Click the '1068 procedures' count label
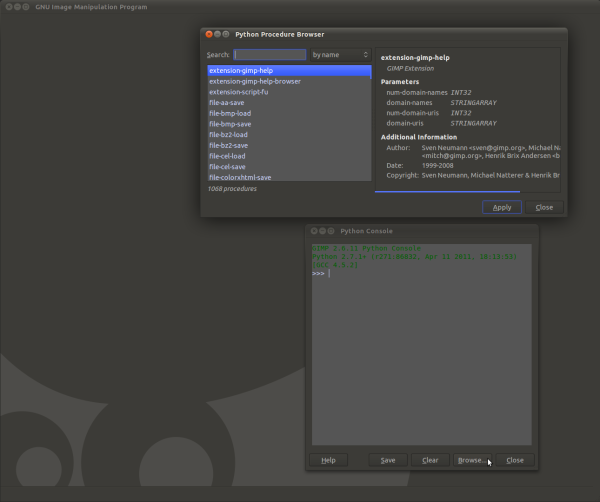 (232, 189)
